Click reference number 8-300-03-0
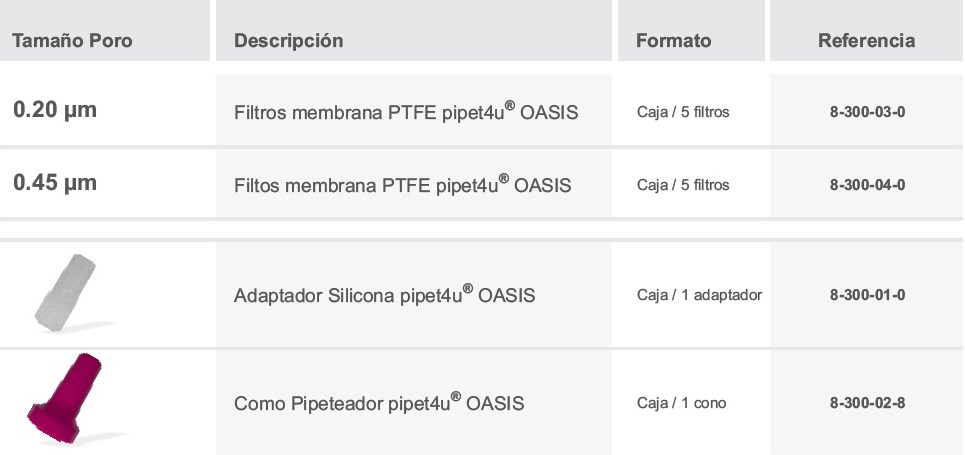 click(x=867, y=112)
